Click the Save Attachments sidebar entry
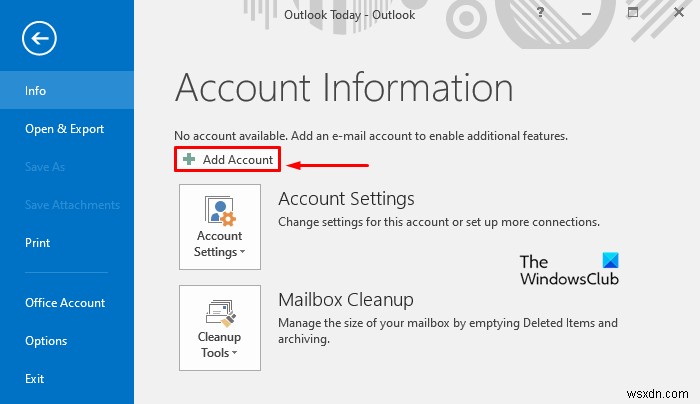Viewport: 700px width, 404px height. [72, 205]
